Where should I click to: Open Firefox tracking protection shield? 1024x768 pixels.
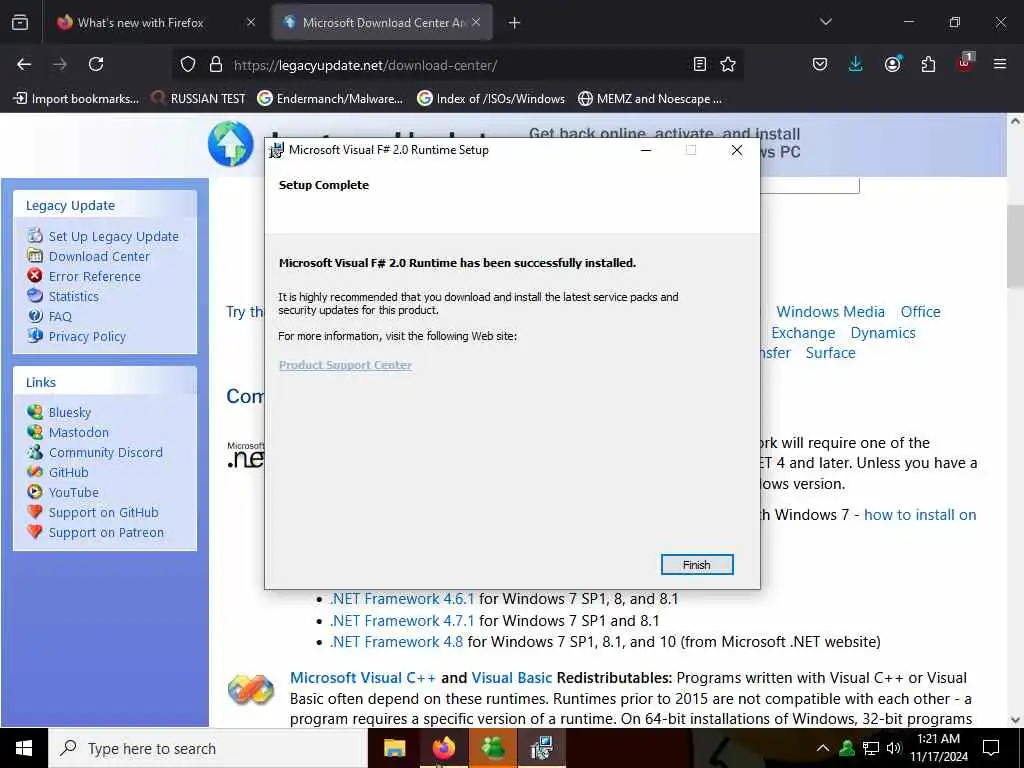coord(188,64)
